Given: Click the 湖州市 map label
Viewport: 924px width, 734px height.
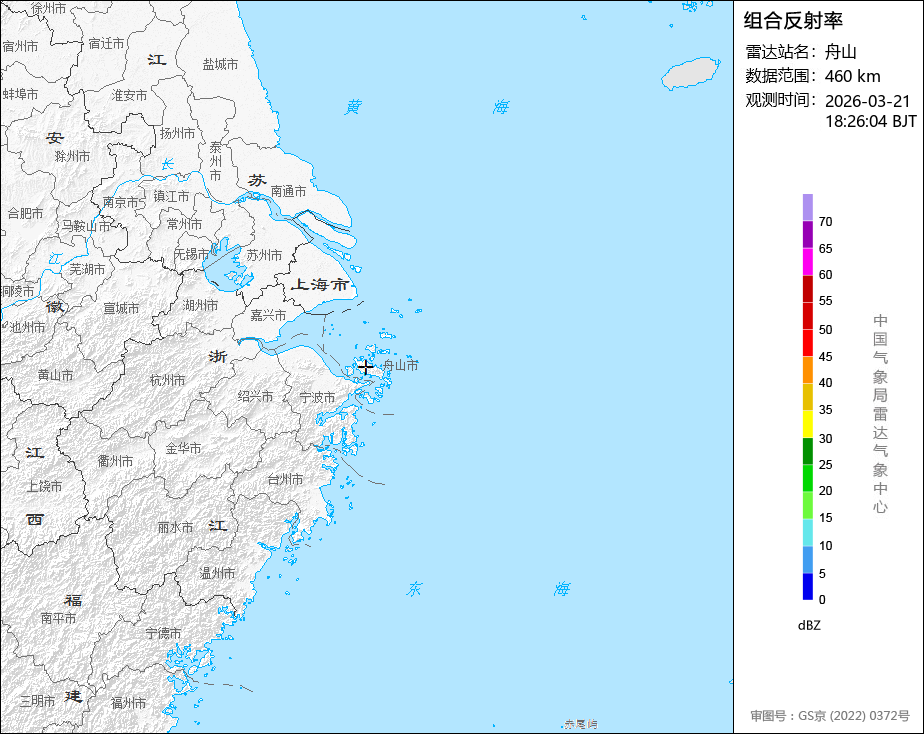Looking at the screenshot, I should (x=200, y=305).
